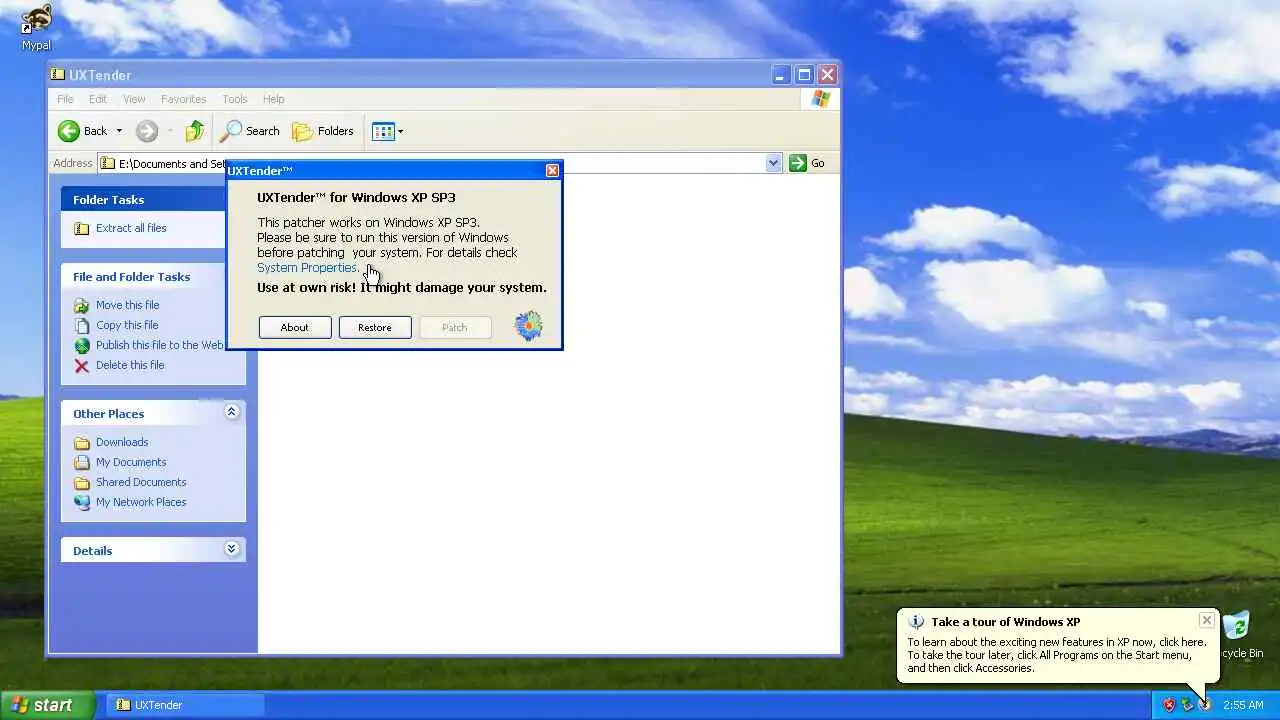Expand the Views dropdown arrow
Screen dimensions: 1280x720
tap(401, 131)
